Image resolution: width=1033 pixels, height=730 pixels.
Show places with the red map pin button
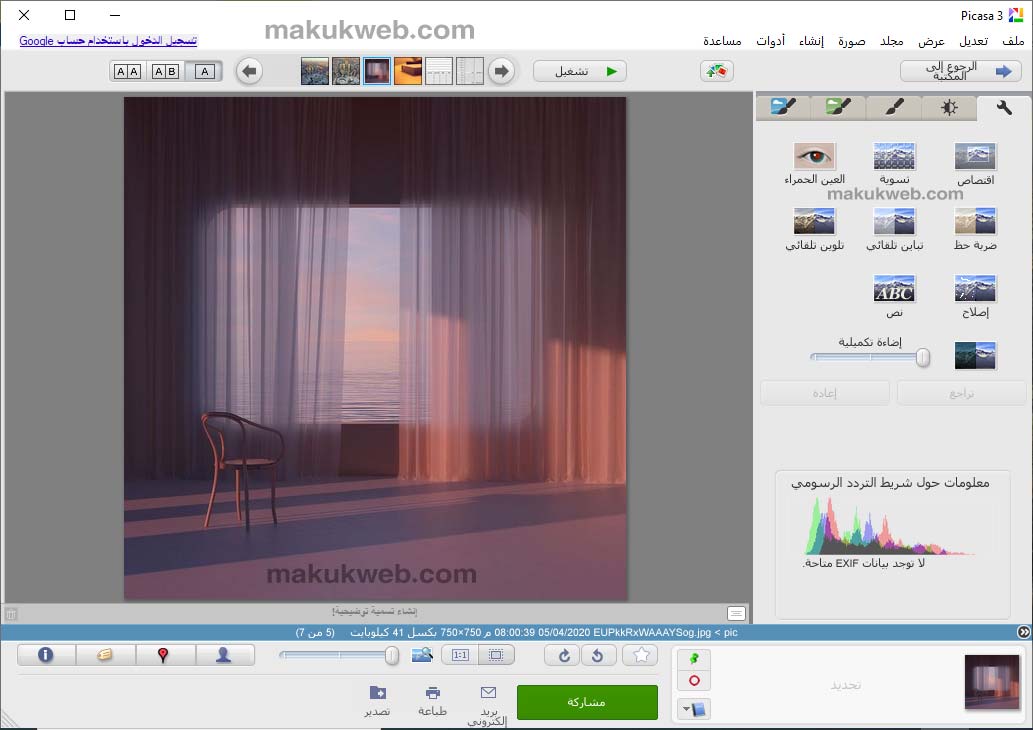coord(163,655)
